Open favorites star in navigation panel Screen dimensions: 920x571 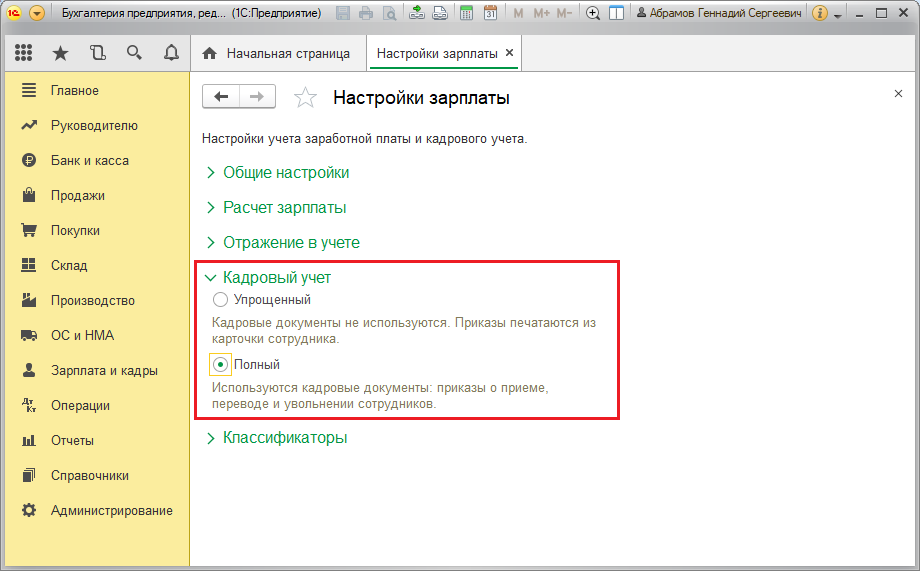[x=60, y=53]
